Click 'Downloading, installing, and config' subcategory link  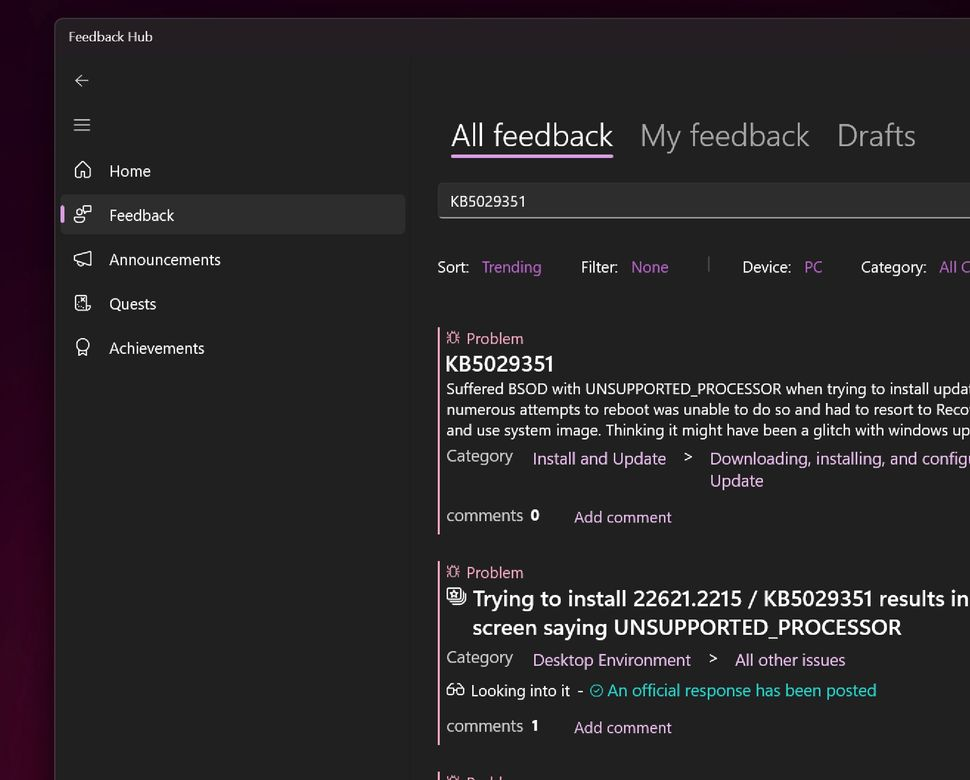[839, 469]
